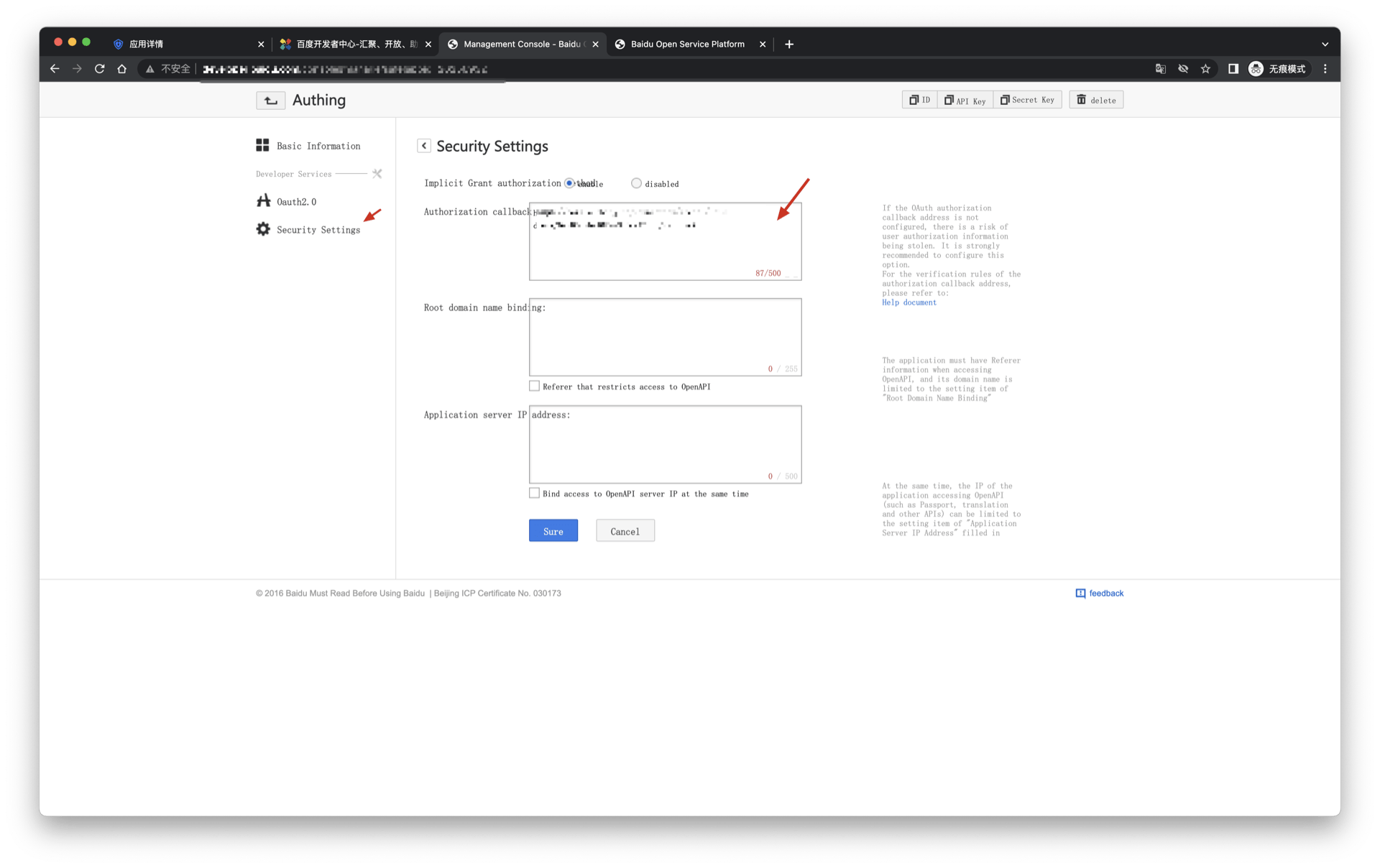Screen dimensions: 1380x868
Task: Select the disabled radio button
Action: point(636,183)
